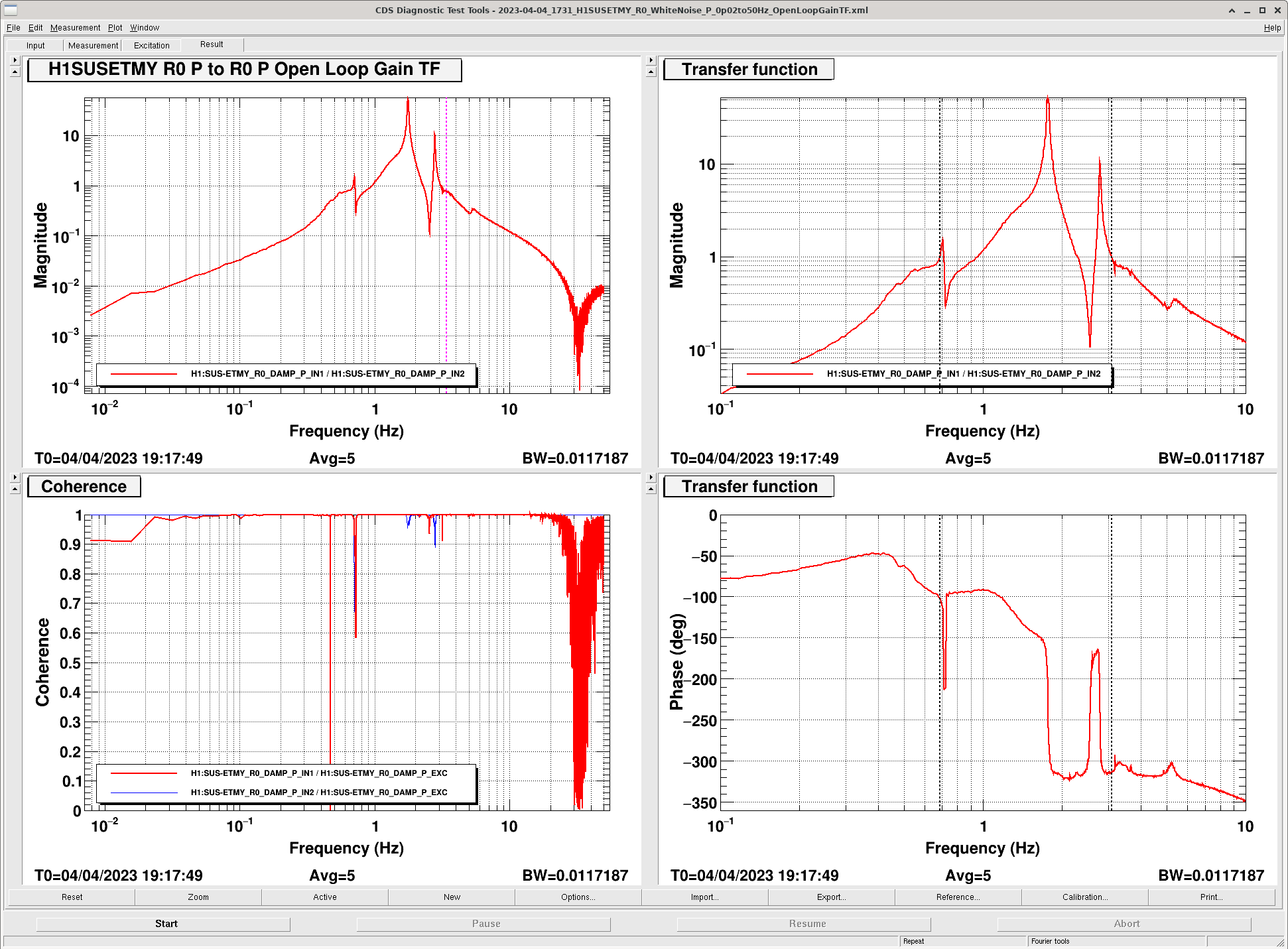The height and width of the screenshot is (949, 1288).
Task: Click the H1SUSETMY R0 P Open Loop Gain TF title
Action: click(x=244, y=70)
